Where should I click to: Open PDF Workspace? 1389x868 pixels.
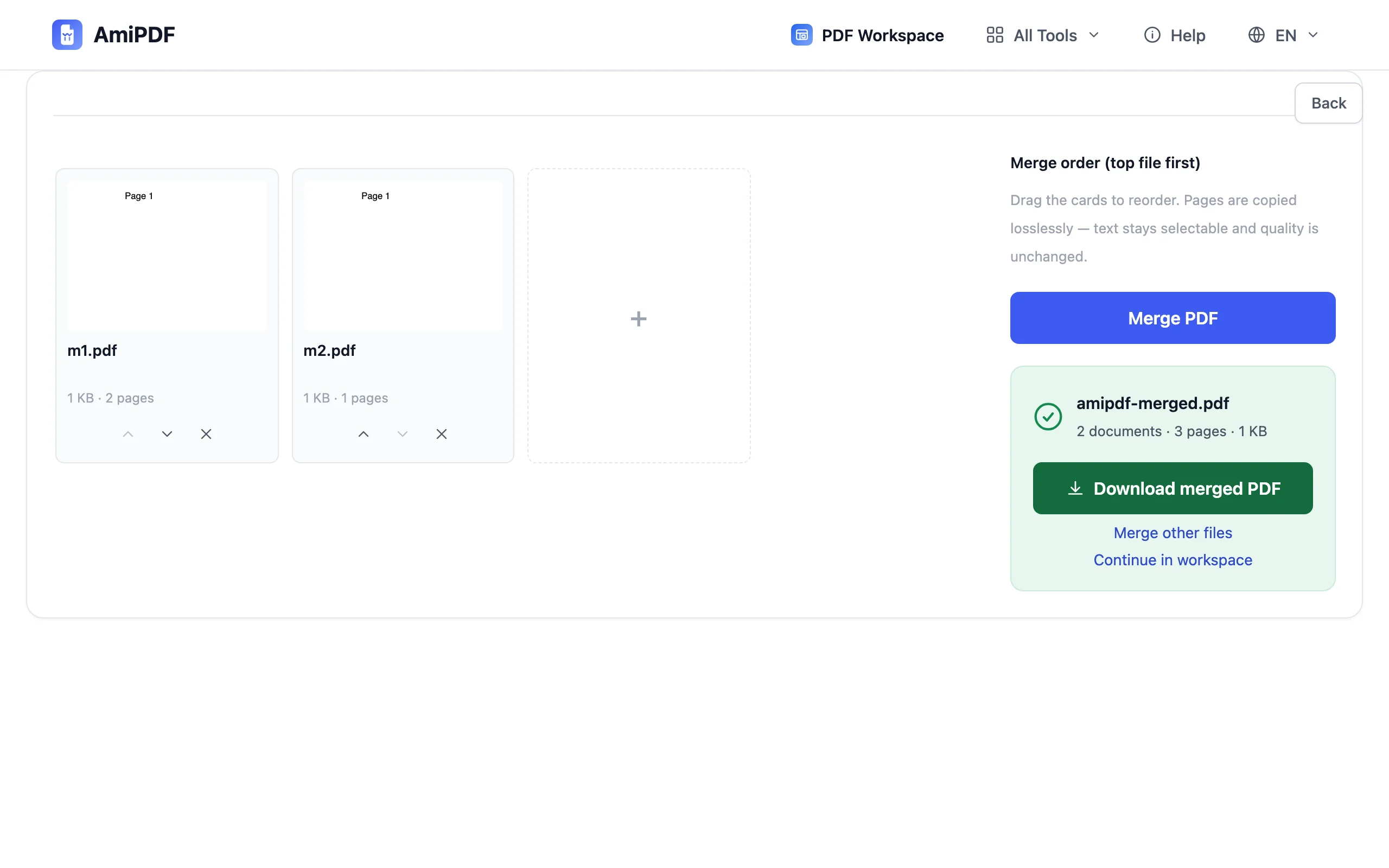[x=867, y=35]
